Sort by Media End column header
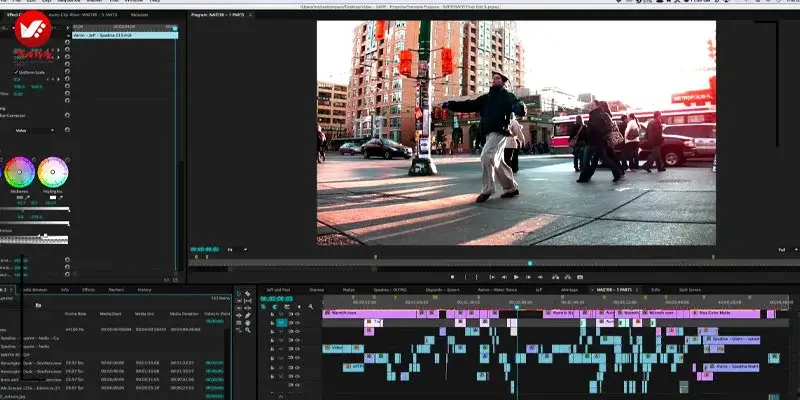Viewport: 800px width, 400px height. coord(144,314)
